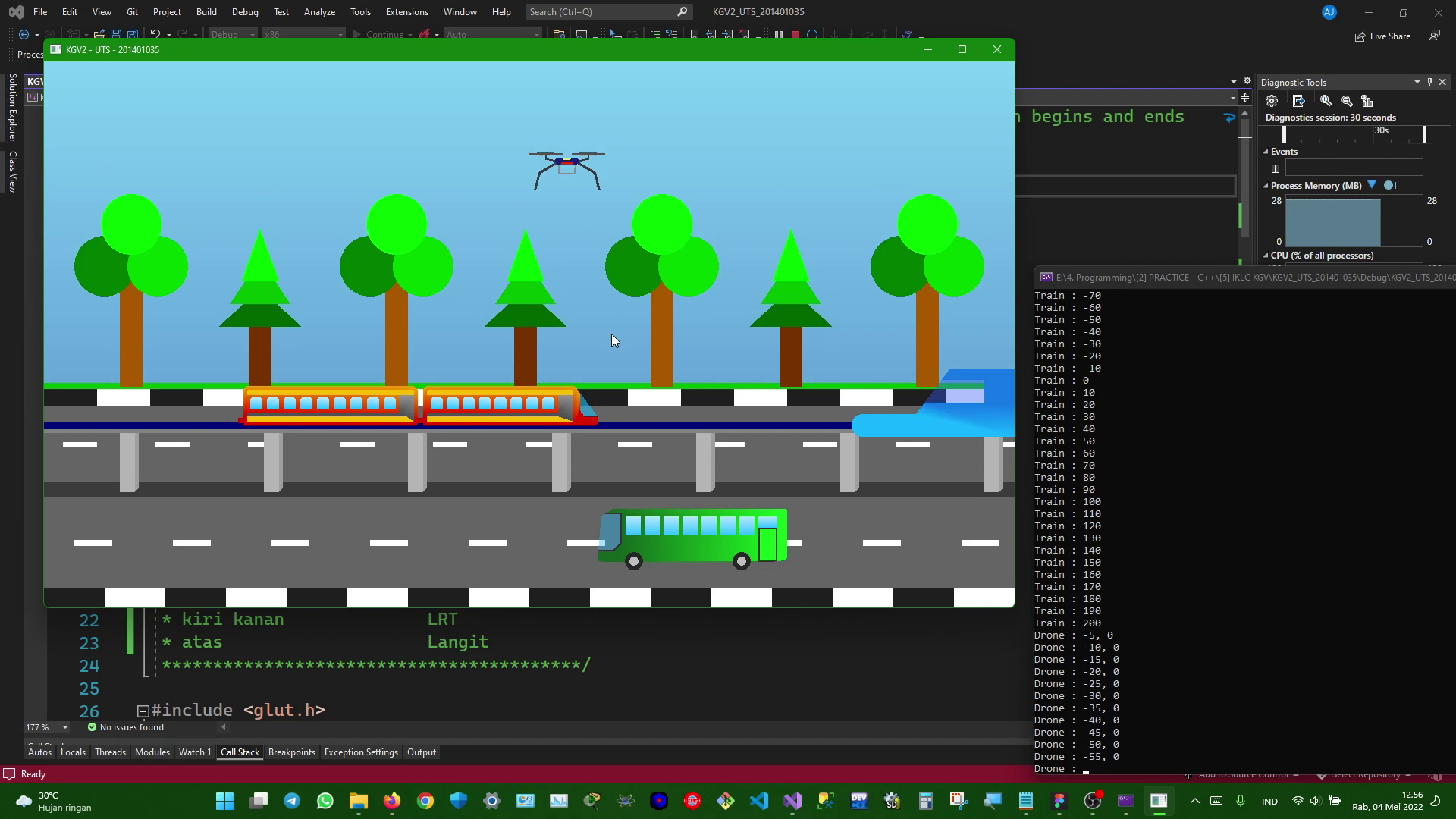The image size is (1456, 819).
Task: Pause the Events track
Action: [1276, 168]
